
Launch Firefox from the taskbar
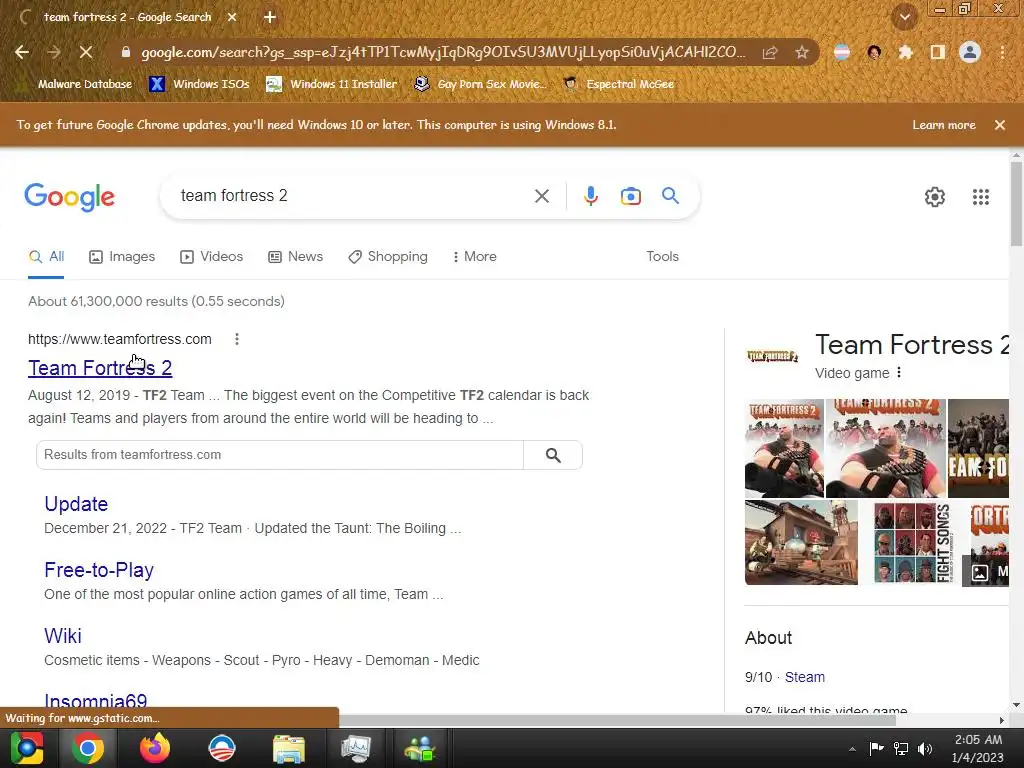click(x=155, y=748)
